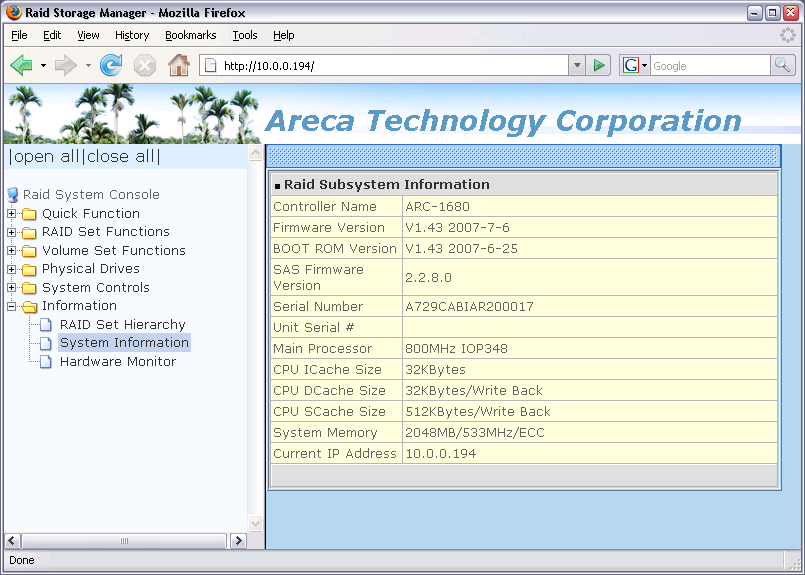Image resolution: width=805 pixels, height=575 pixels.
Task: Open the Google search engine selector icon
Action: coord(635,65)
